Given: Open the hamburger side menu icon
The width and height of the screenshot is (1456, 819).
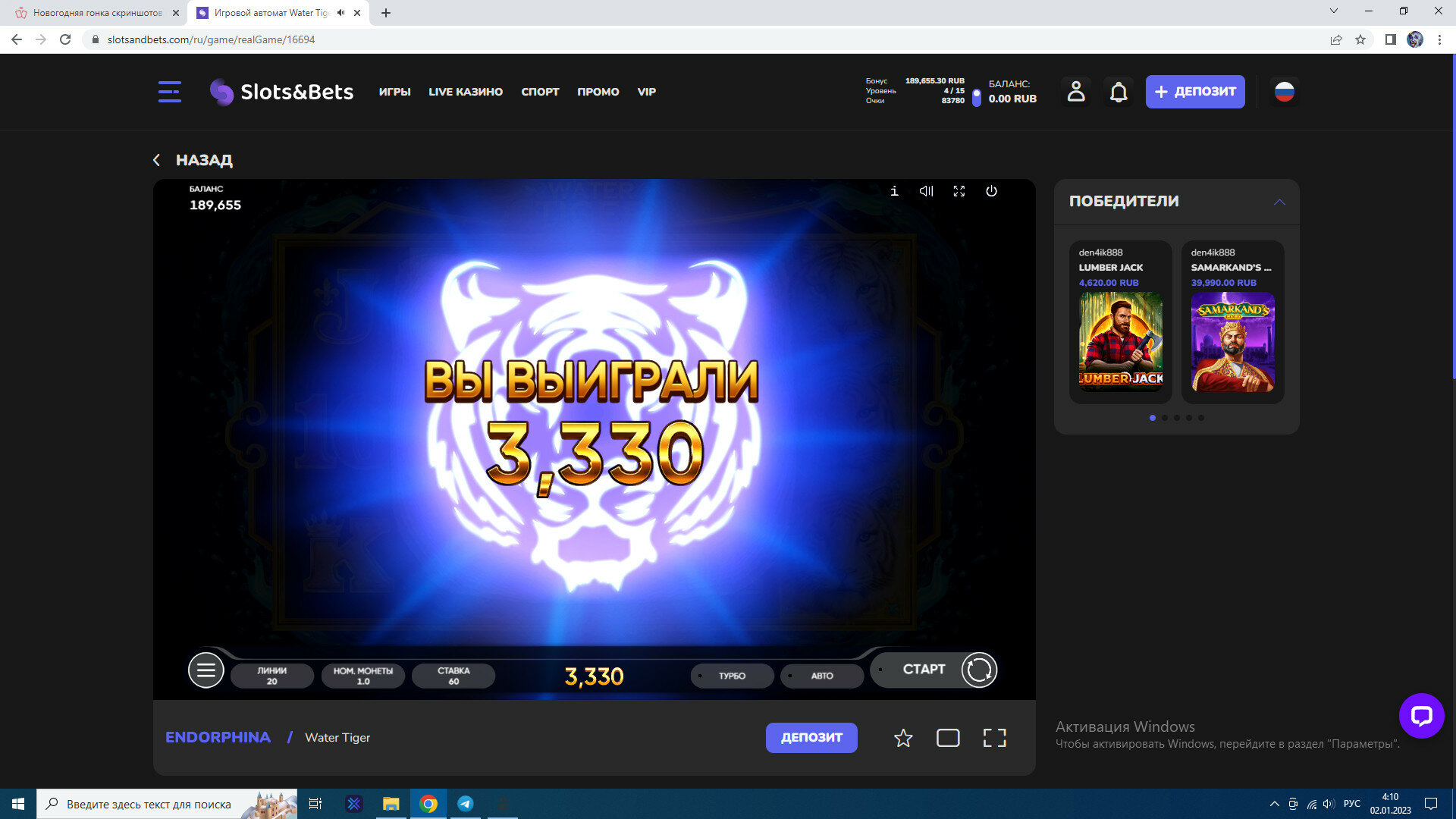Looking at the screenshot, I should click(x=169, y=92).
